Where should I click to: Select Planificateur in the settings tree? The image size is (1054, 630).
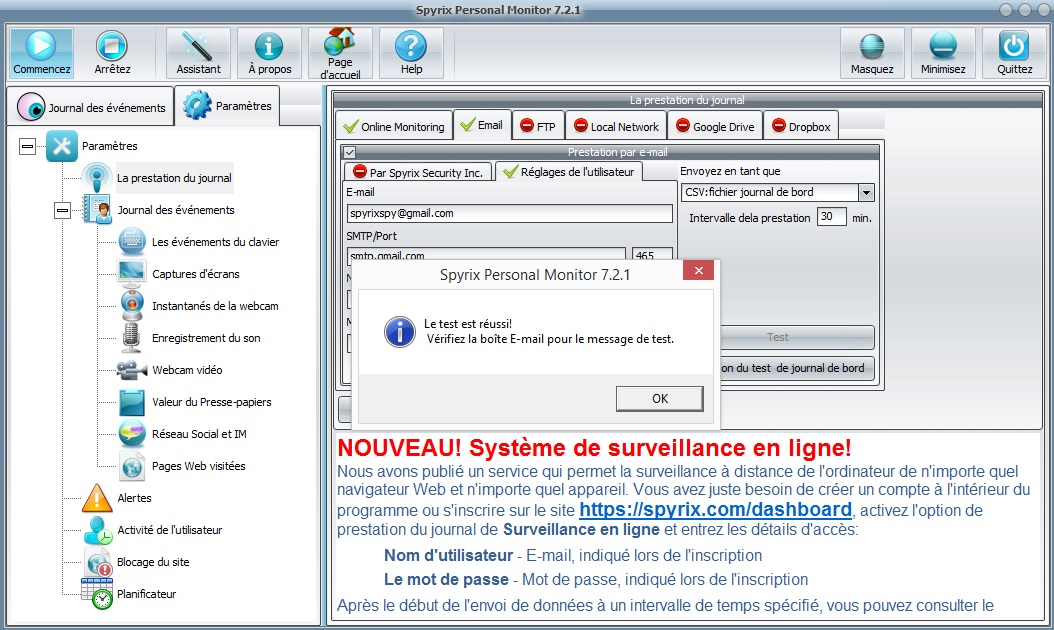coord(147,594)
